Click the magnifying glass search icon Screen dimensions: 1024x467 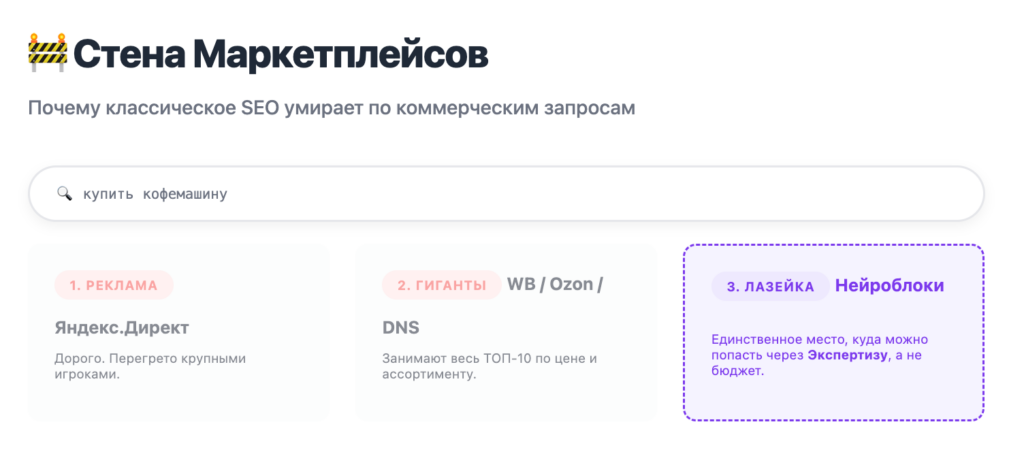pyautogui.click(x=64, y=194)
